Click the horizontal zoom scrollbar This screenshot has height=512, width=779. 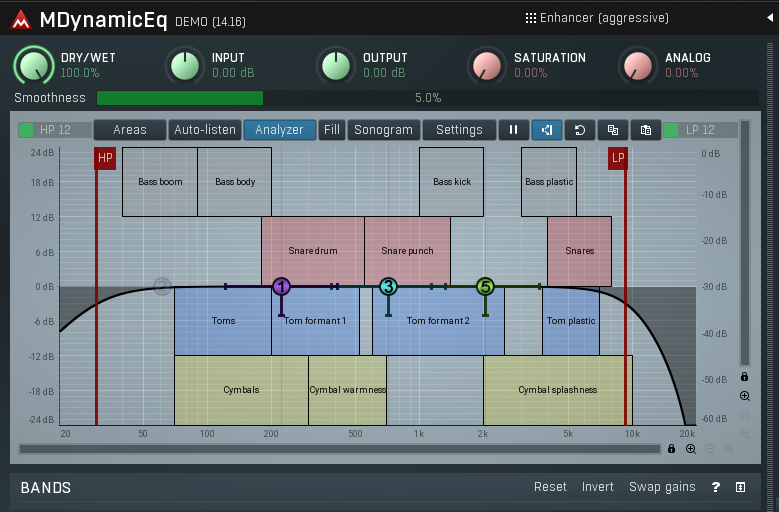(340, 449)
